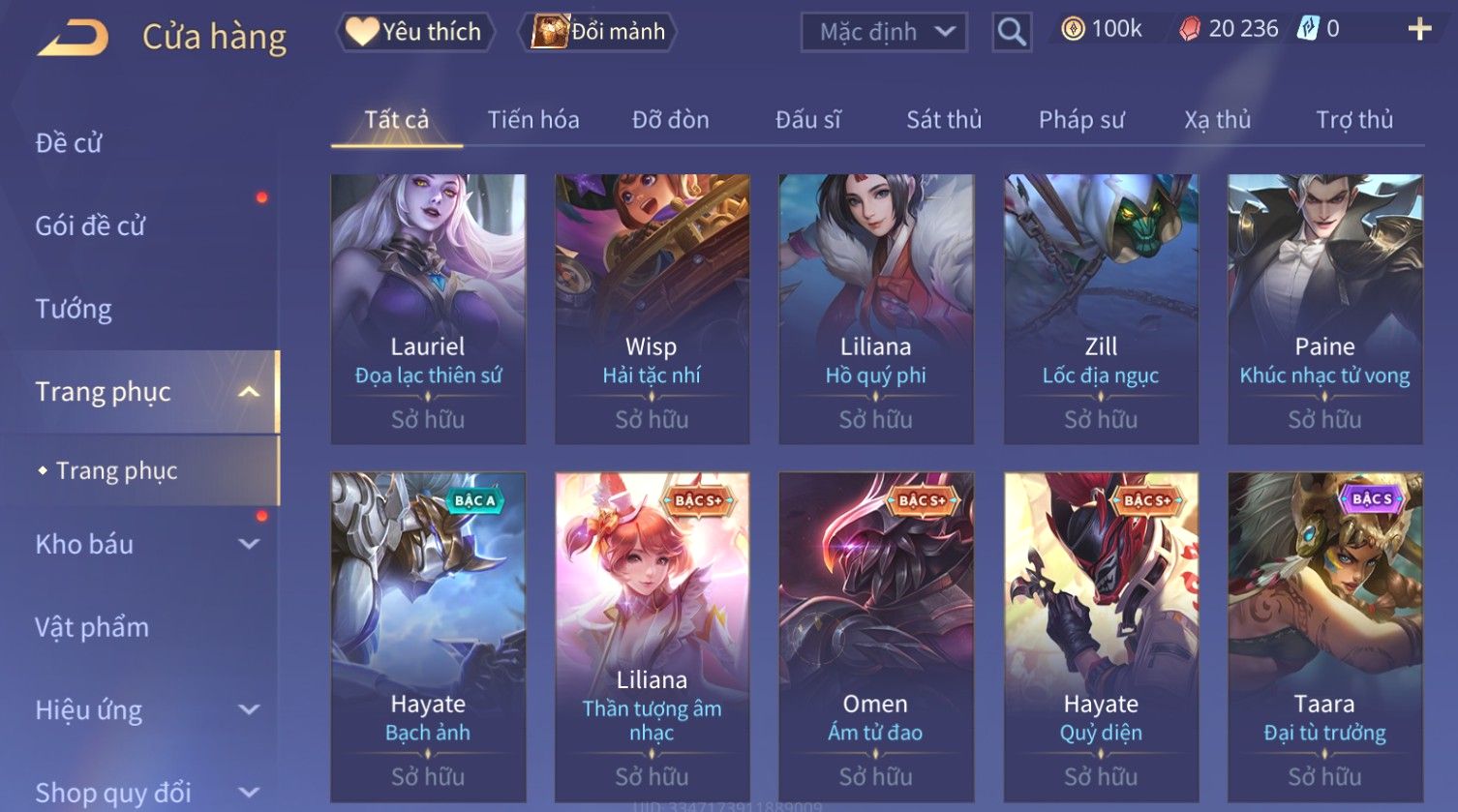Screen dimensions: 1458x812
Task: Click the back arrow icon
Action: (x=73, y=38)
